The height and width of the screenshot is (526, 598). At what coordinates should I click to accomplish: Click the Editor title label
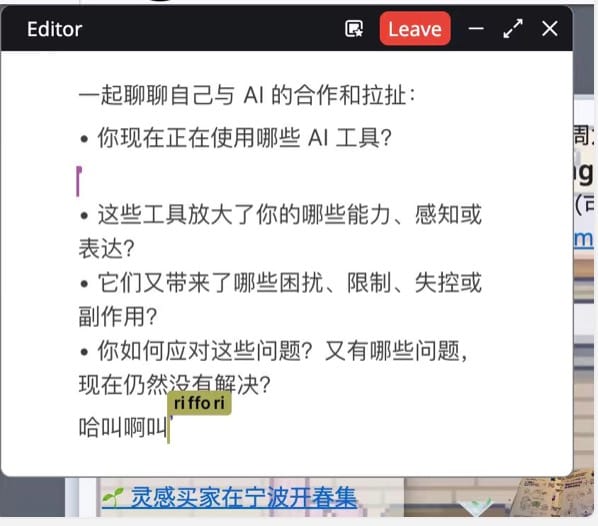55,29
